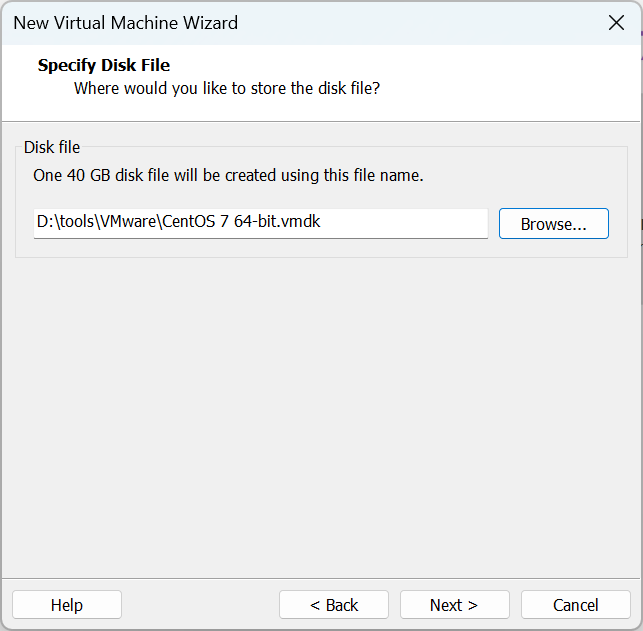
Task: Open Help for the disk file page
Action: pyautogui.click(x=67, y=605)
